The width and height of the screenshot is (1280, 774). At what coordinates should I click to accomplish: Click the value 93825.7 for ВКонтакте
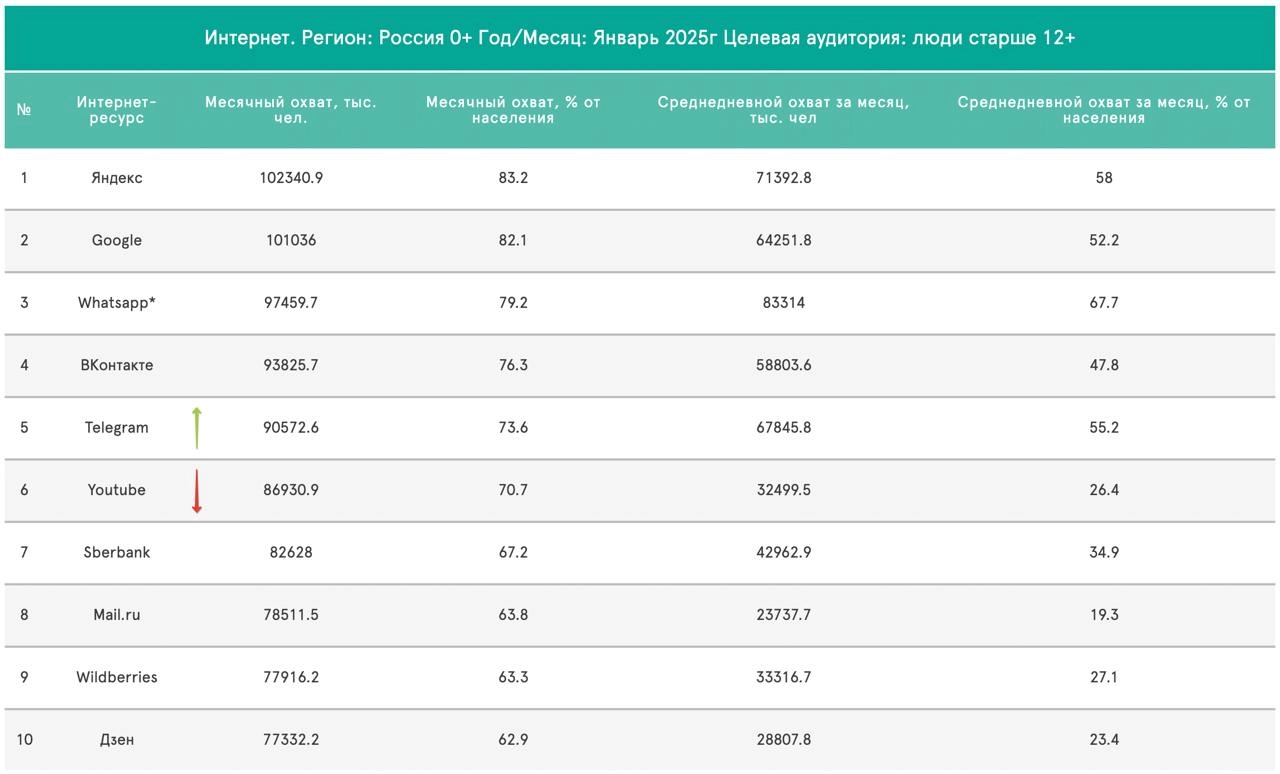[x=291, y=365]
